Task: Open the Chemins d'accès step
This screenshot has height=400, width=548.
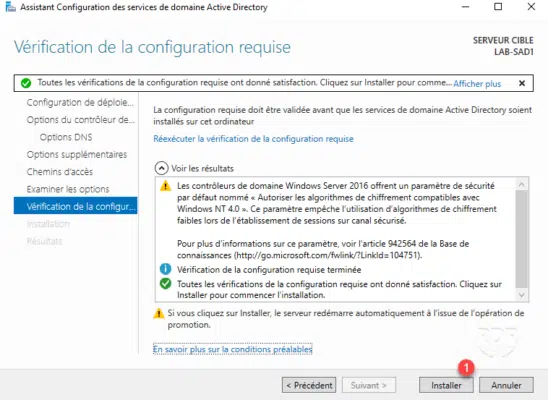Action: (x=60, y=172)
